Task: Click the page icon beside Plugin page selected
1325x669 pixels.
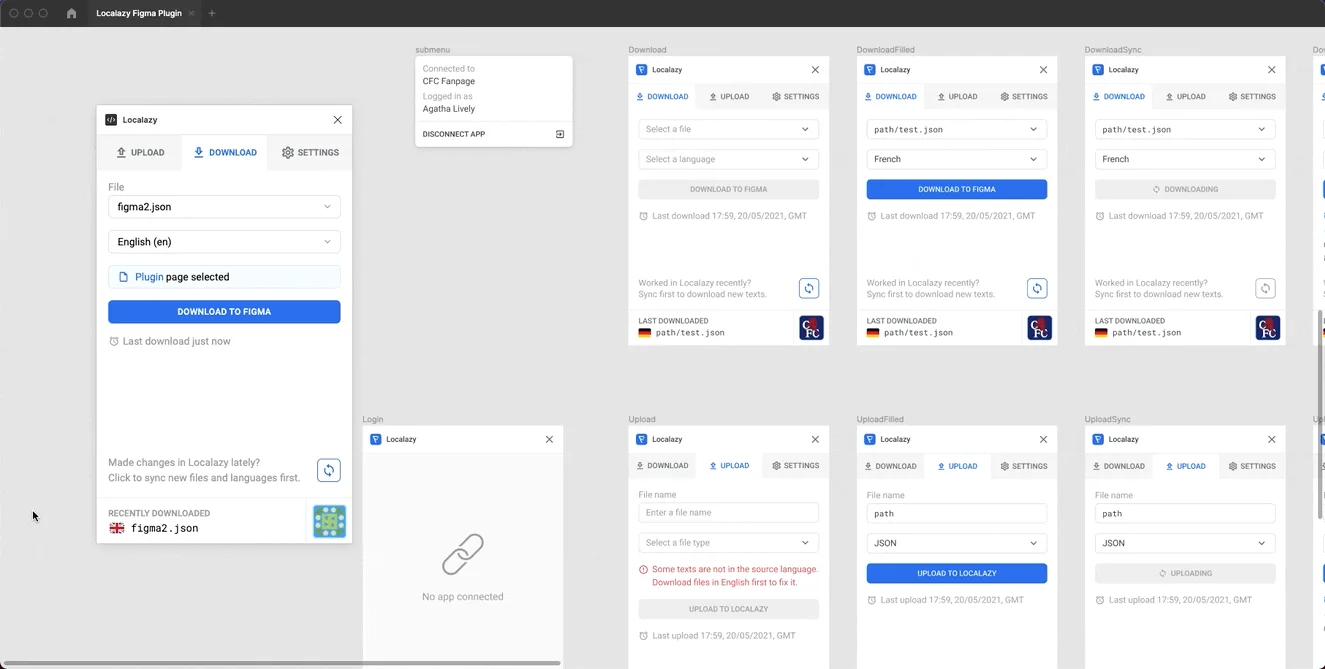Action: pyautogui.click(x=124, y=277)
